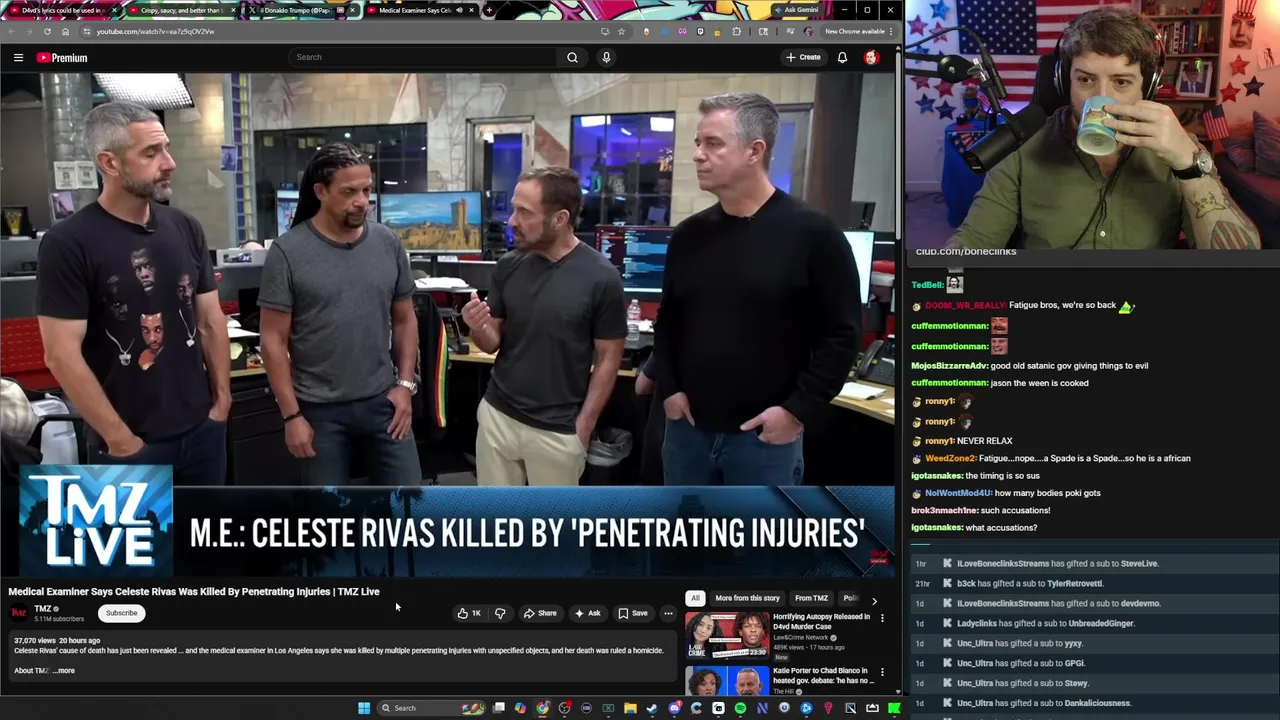The image size is (1280, 720).
Task: Open the YouTube account avatar menu
Action: coord(871,57)
